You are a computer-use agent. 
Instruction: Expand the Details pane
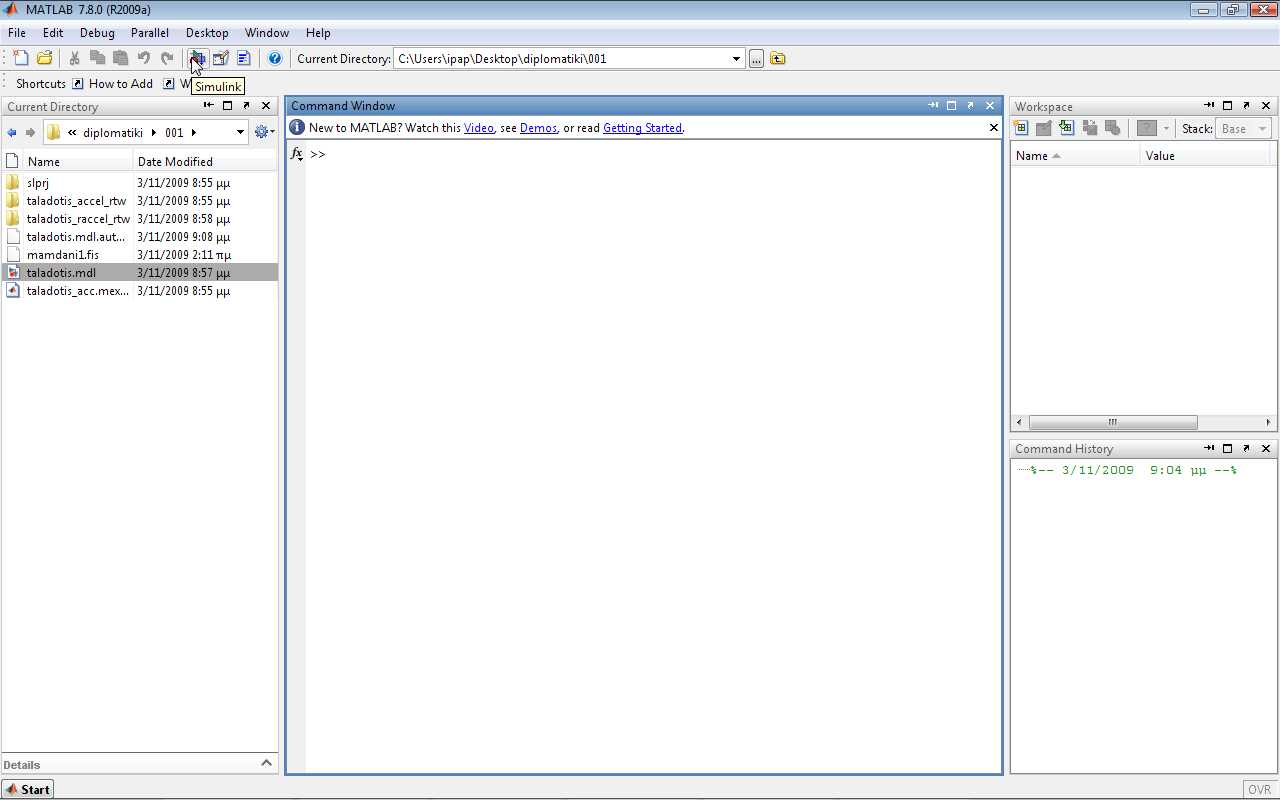coord(266,763)
